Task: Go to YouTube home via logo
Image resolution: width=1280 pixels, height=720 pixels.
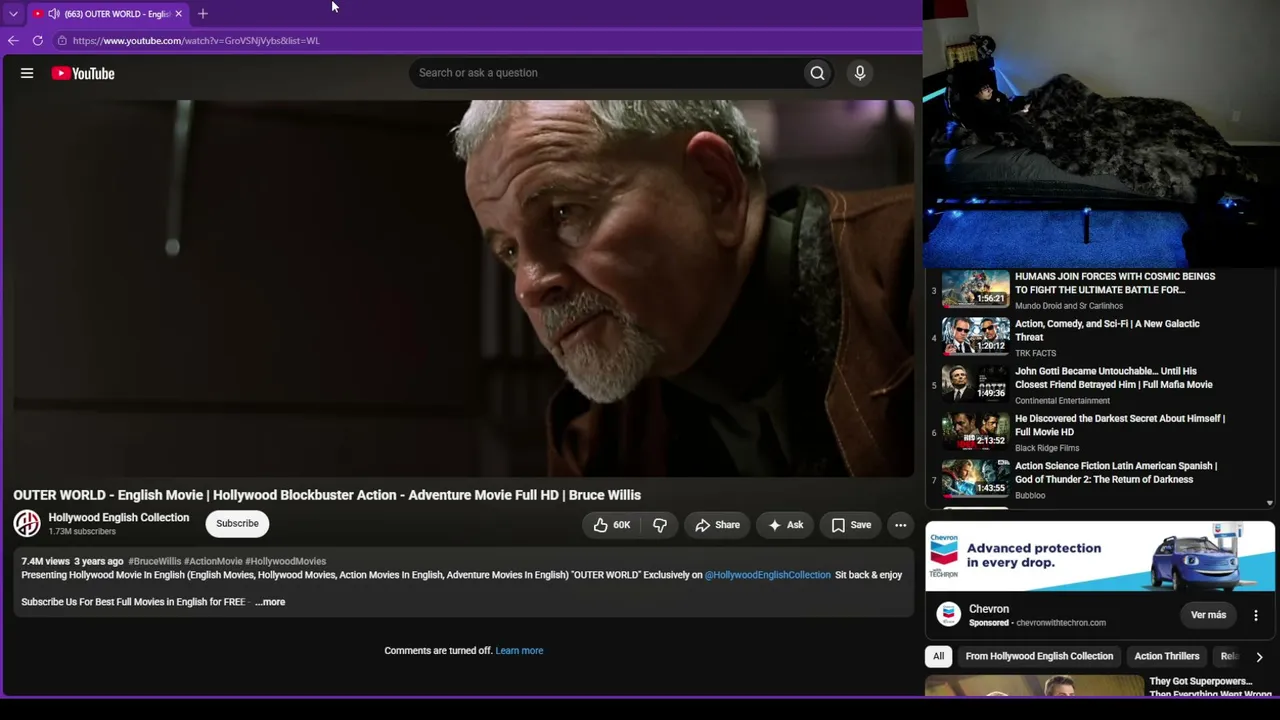Action: click(83, 73)
